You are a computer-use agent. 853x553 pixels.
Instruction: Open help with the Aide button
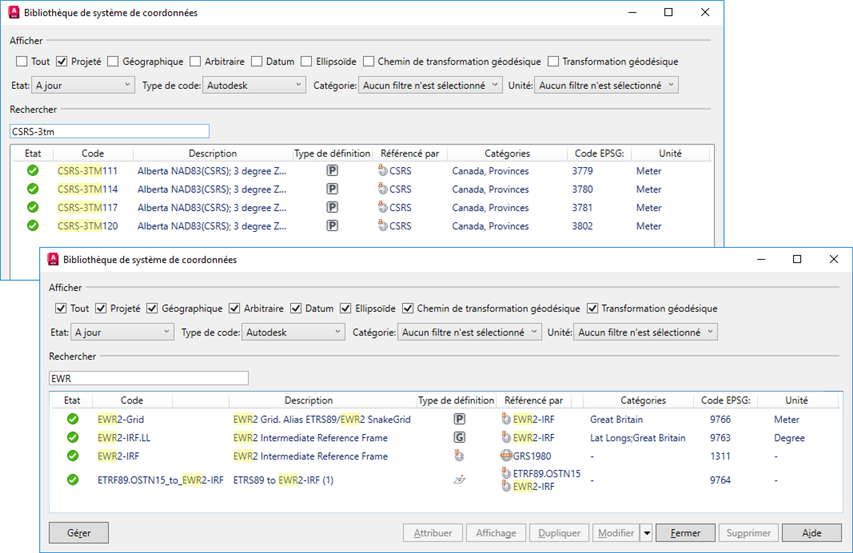(x=812, y=533)
